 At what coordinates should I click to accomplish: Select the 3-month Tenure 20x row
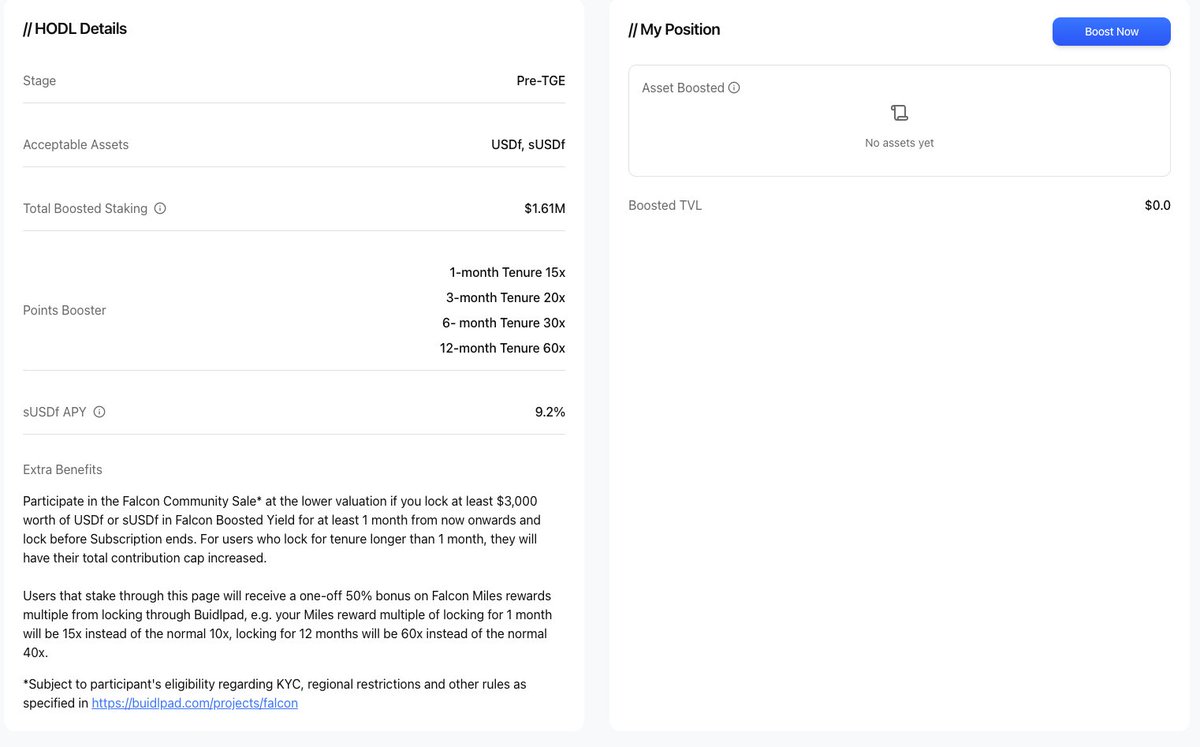pyautogui.click(x=505, y=297)
